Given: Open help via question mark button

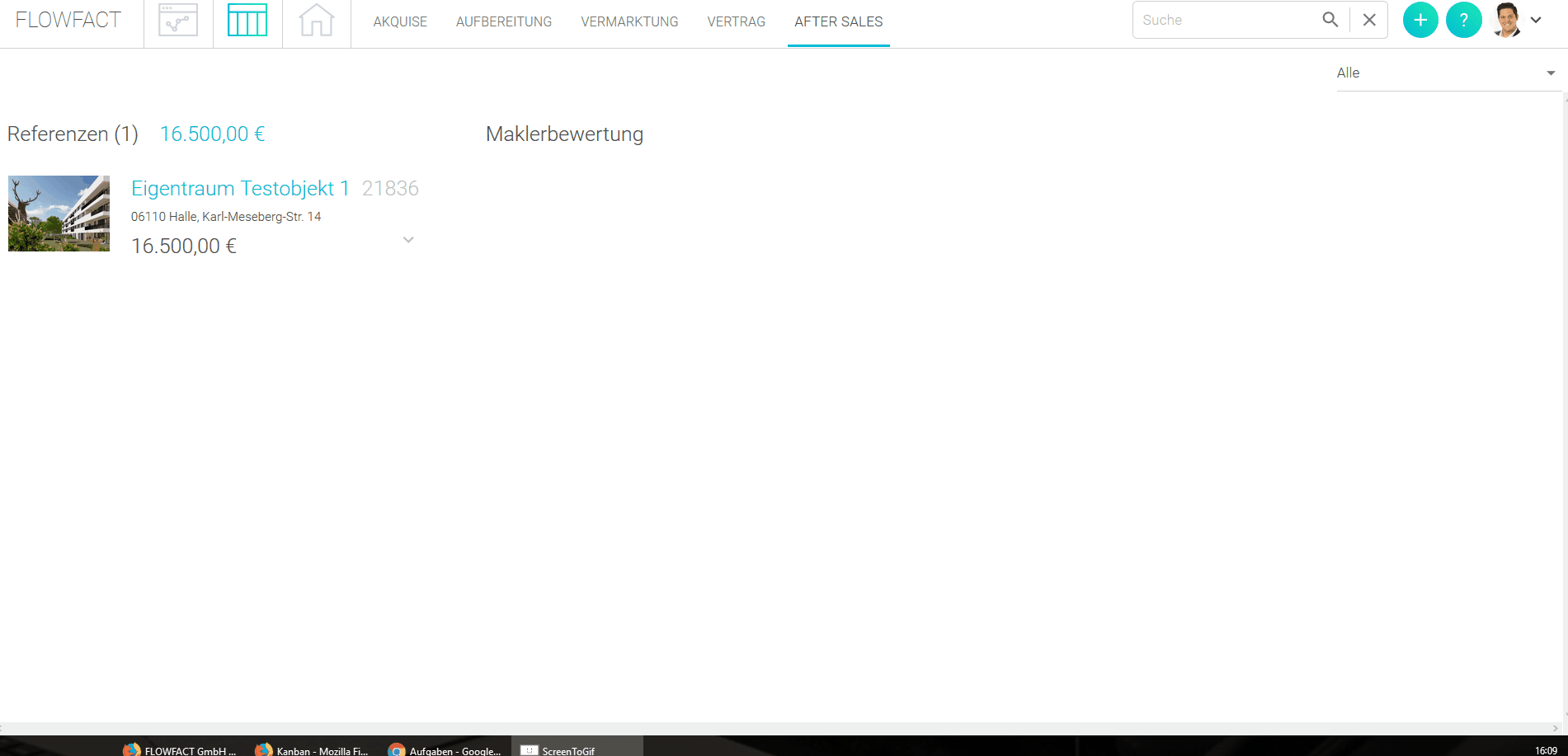Looking at the screenshot, I should [1463, 20].
